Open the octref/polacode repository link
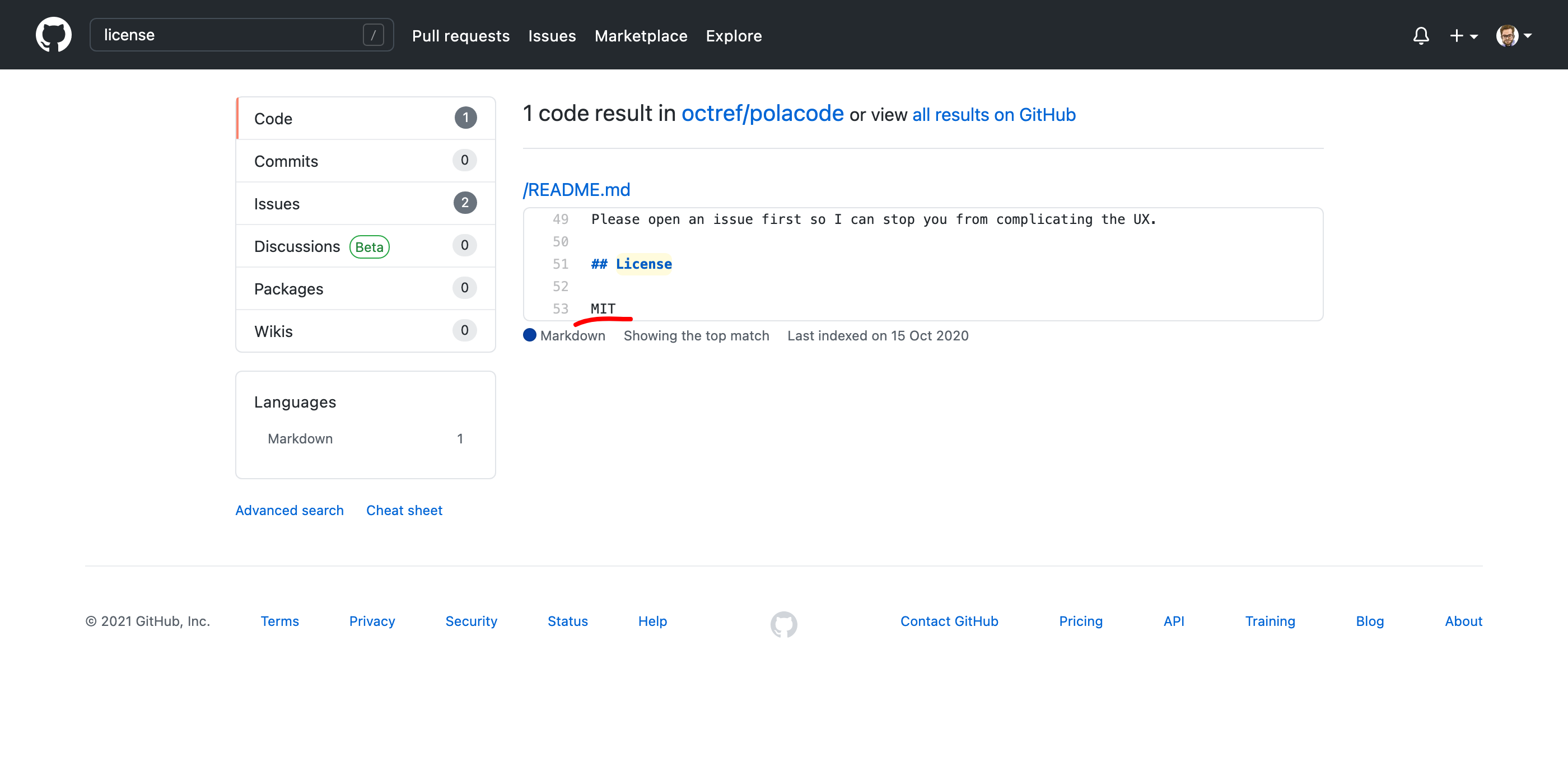The height and width of the screenshot is (767, 1568). 762,114
